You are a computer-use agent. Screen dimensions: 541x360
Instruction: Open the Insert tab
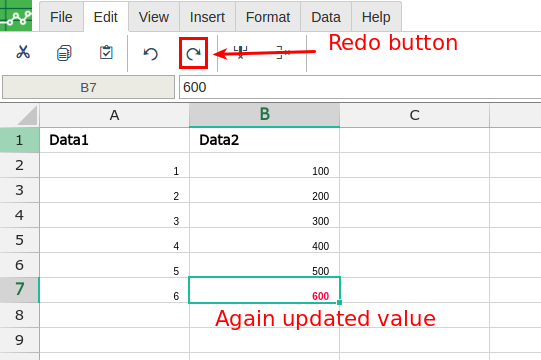[207, 17]
